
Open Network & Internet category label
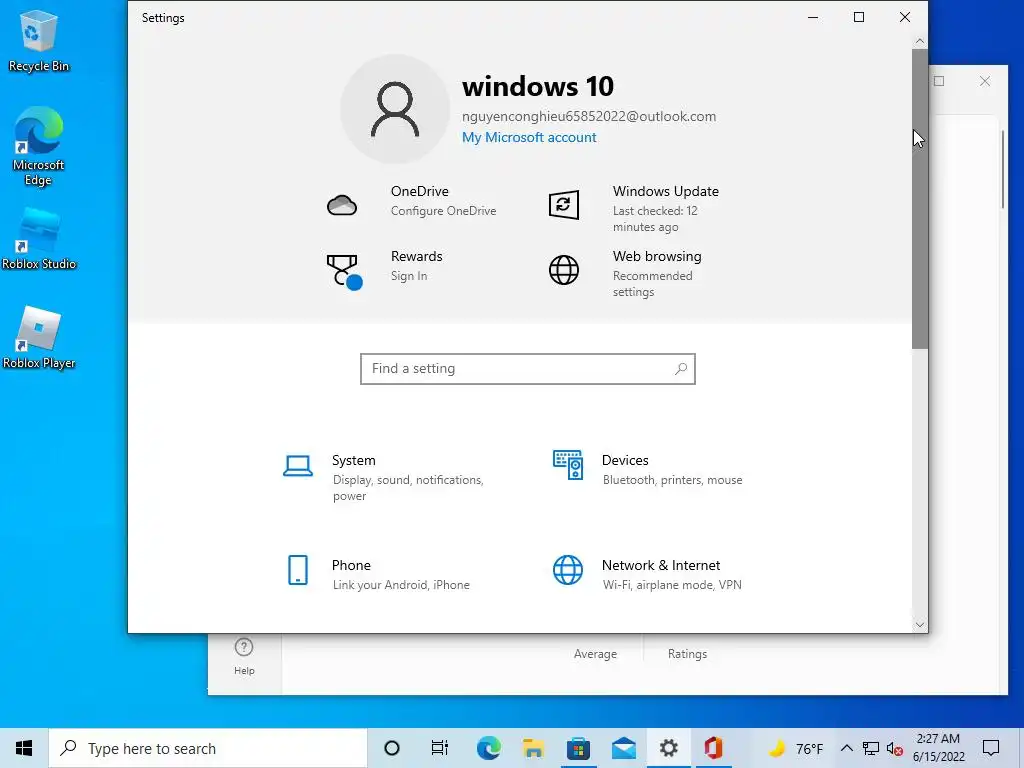[661, 566]
